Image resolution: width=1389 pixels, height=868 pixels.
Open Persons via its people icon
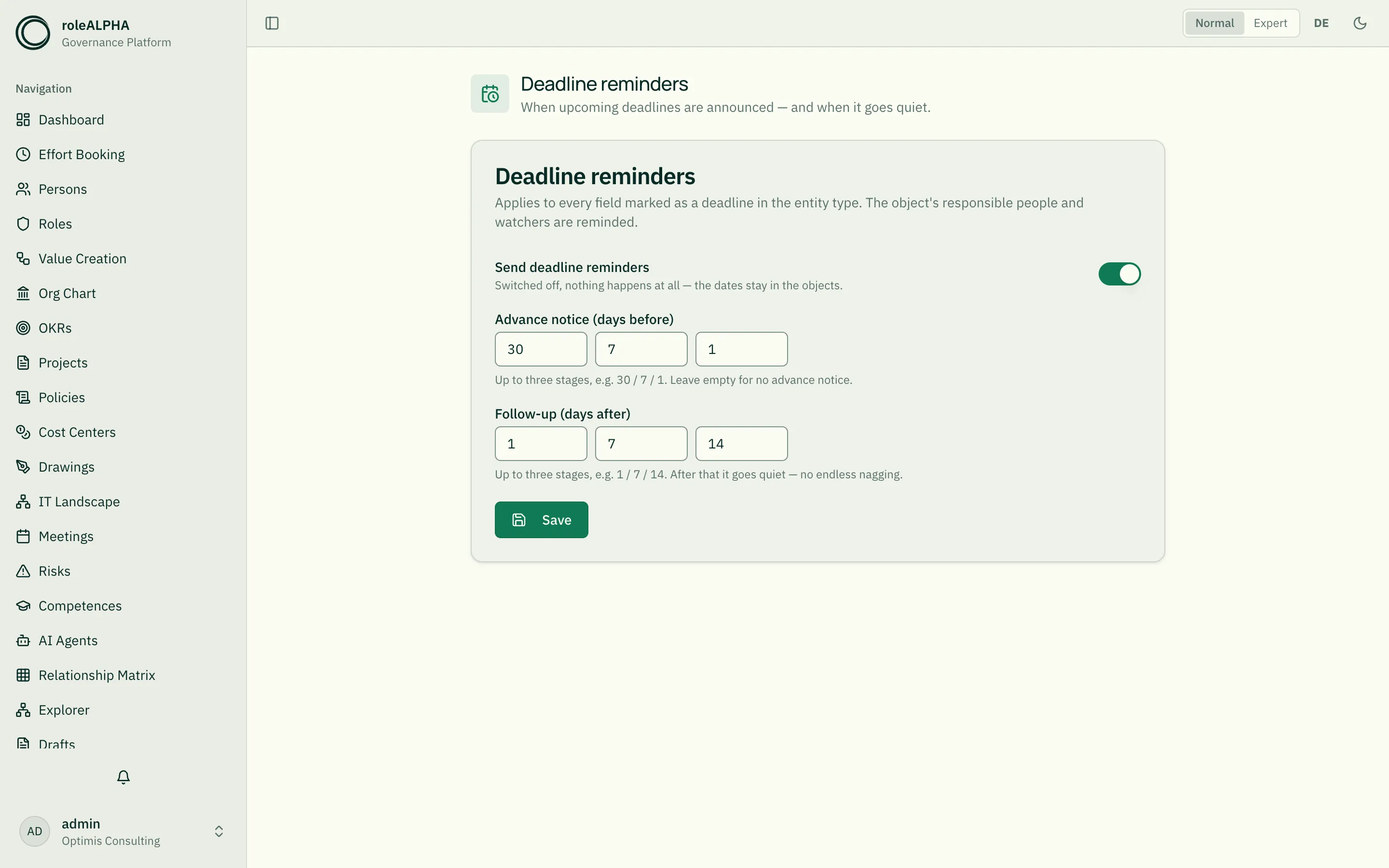coord(23,189)
